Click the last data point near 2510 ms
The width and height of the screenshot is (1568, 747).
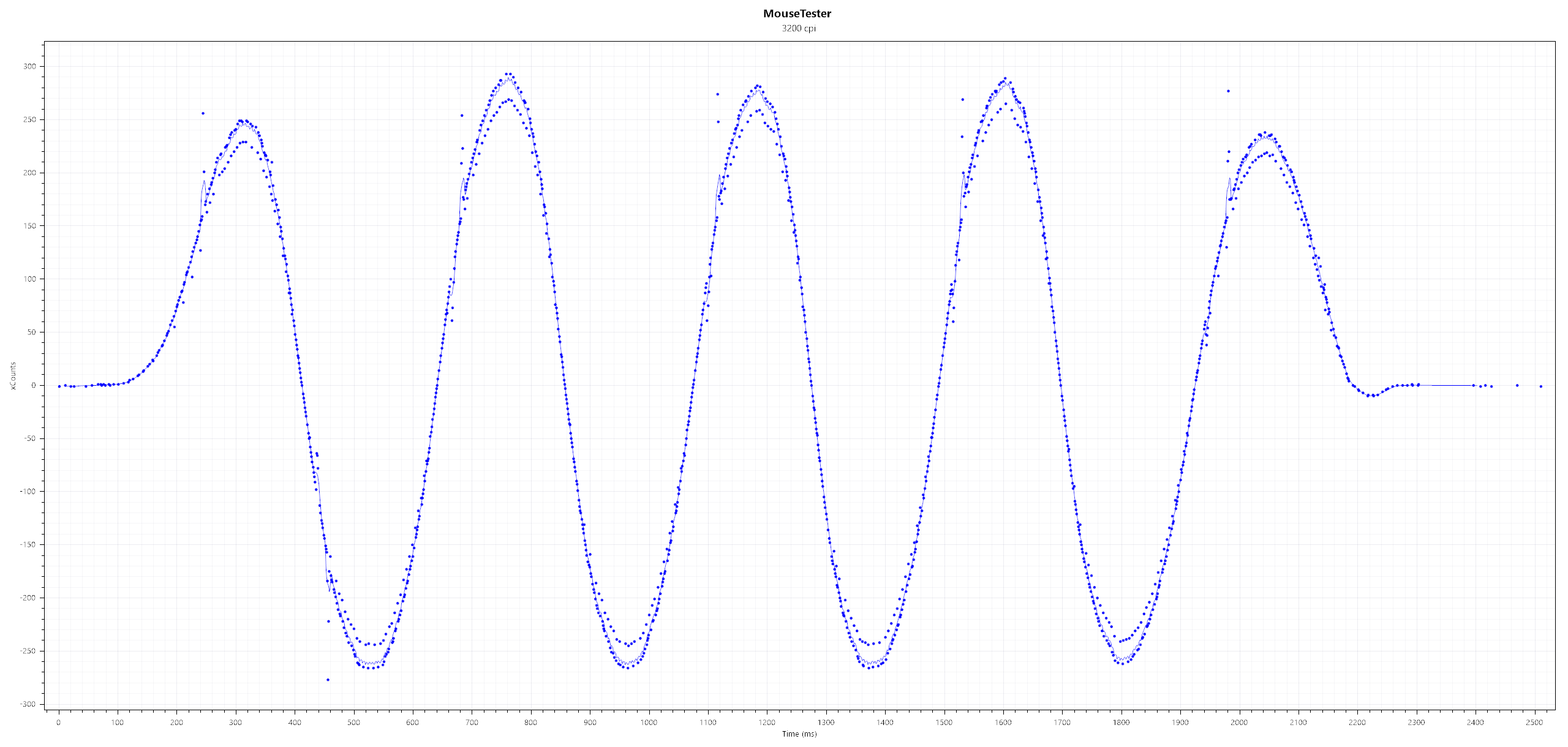point(1541,386)
